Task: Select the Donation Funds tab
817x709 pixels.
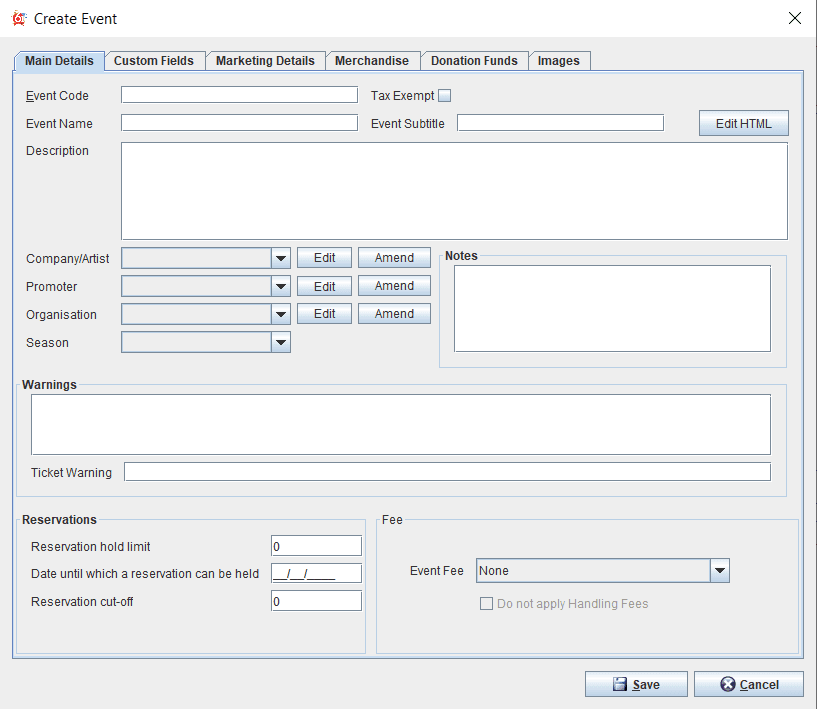Action: (x=474, y=61)
